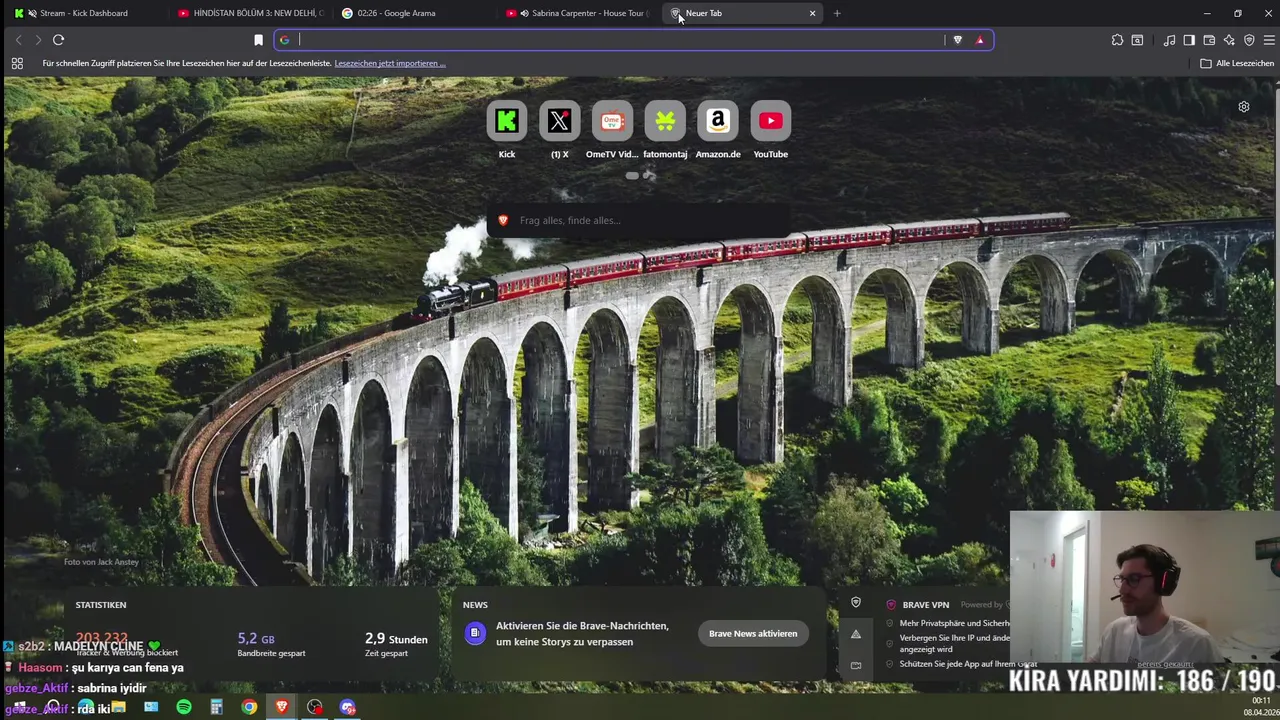1280x720 pixels.
Task: Click the tab search toolbar icon
Action: 1137,40
